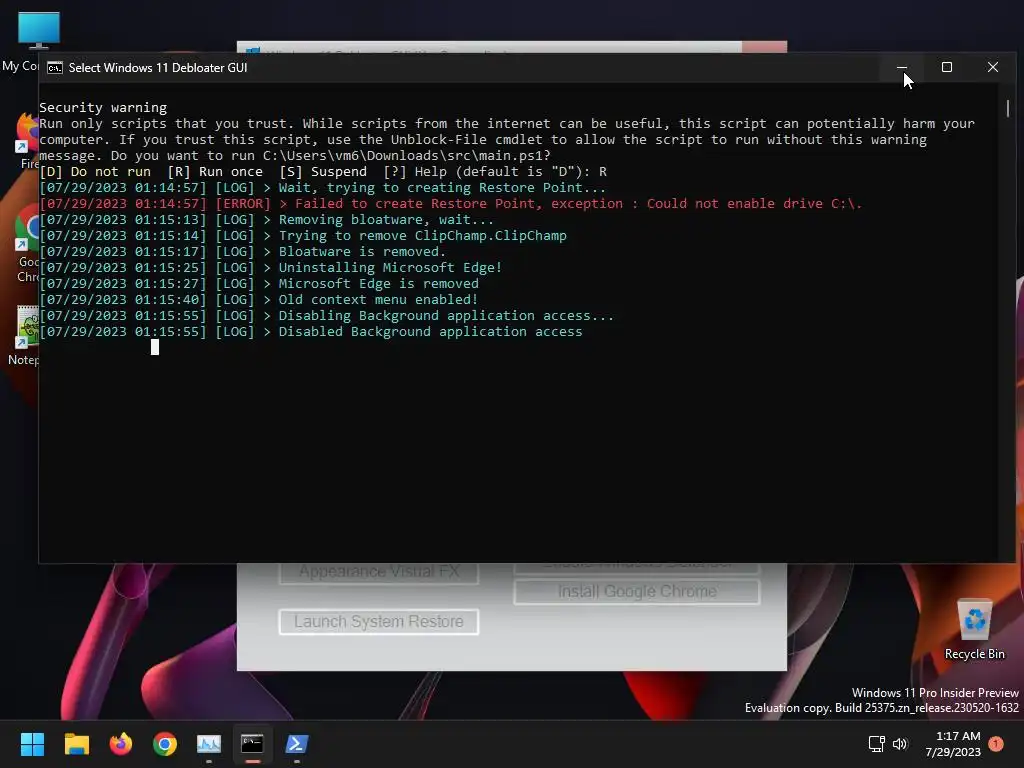
Task: Click the console window title bar icon
Action: (x=55, y=68)
